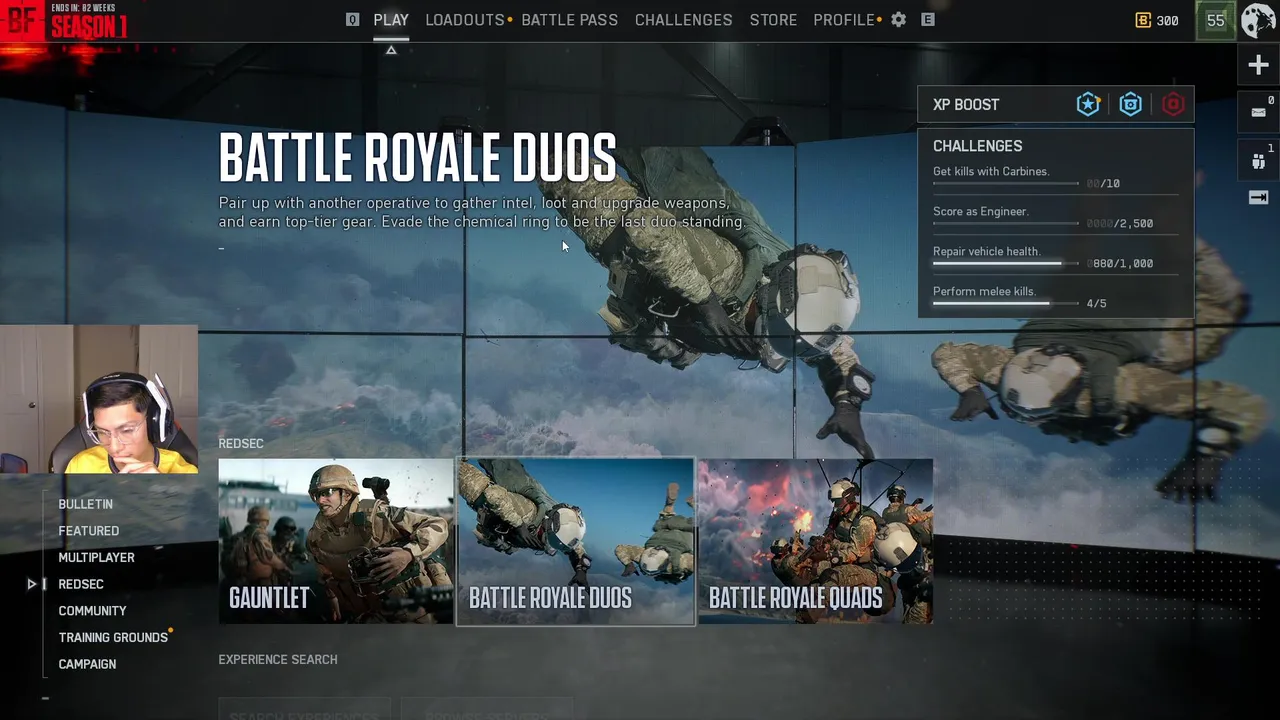1280x720 pixels.
Task: Click the Score as Engineer progress bar
Action: (x=1006, y=224)
